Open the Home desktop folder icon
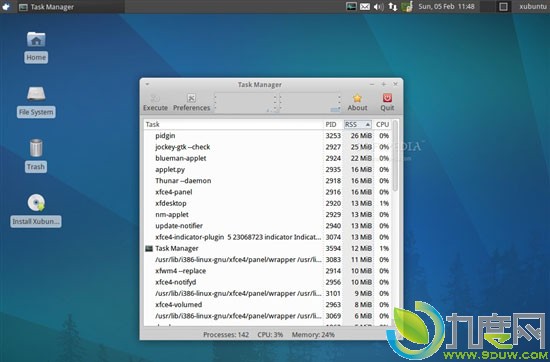The height and width of the screenshot is (362, 550). [36, 39]
